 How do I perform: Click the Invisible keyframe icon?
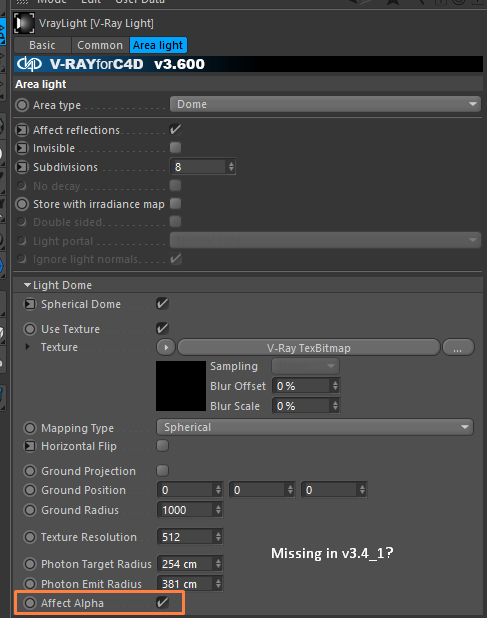tap(22, 148)
